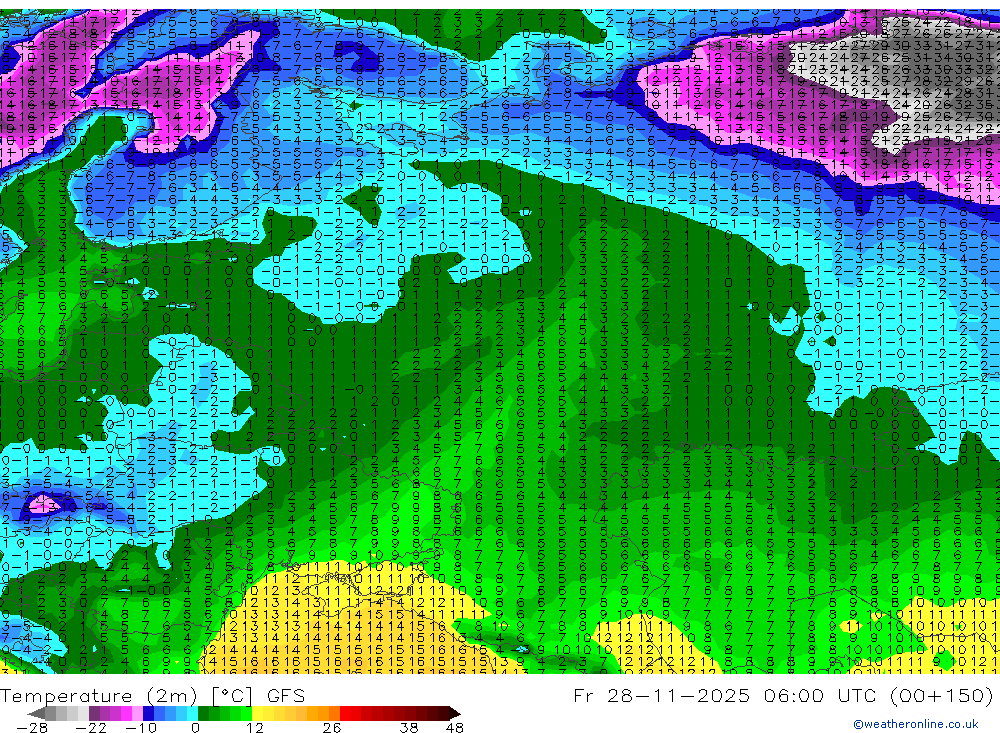This screenshot has width=1000, height=733.
Task: Click the '26' legend label
Action: [x=332, y=728]
